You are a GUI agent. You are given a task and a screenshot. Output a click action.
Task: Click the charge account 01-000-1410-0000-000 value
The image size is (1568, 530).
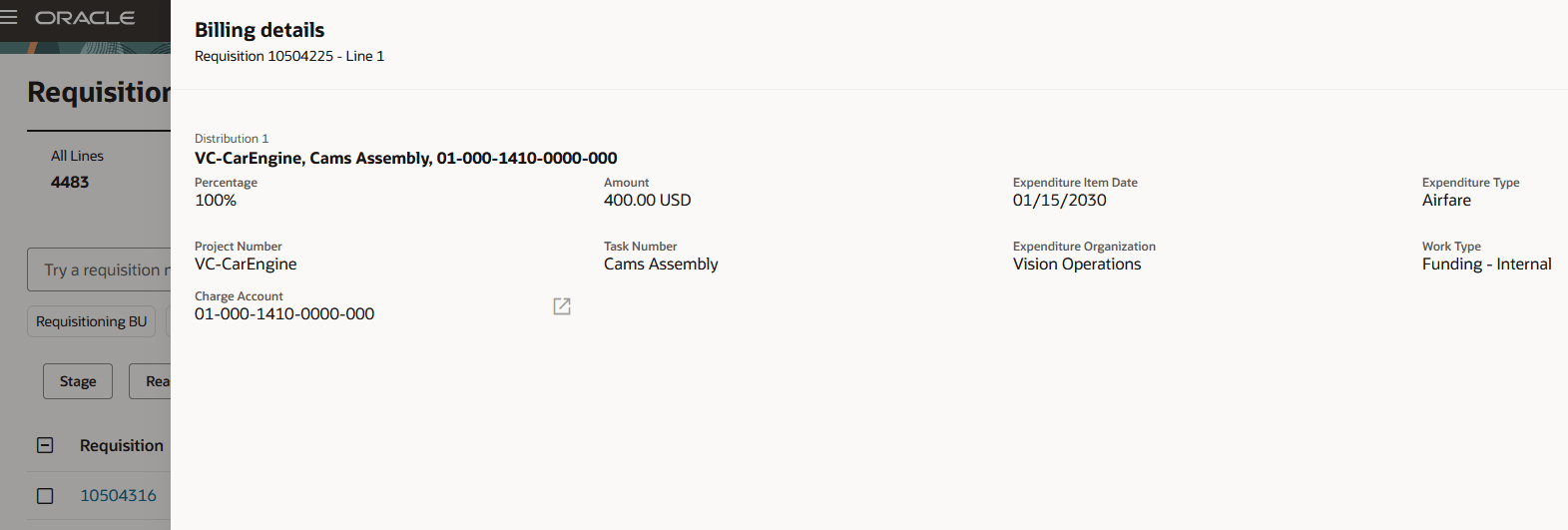pyautogui.click(x=284, y=313)
